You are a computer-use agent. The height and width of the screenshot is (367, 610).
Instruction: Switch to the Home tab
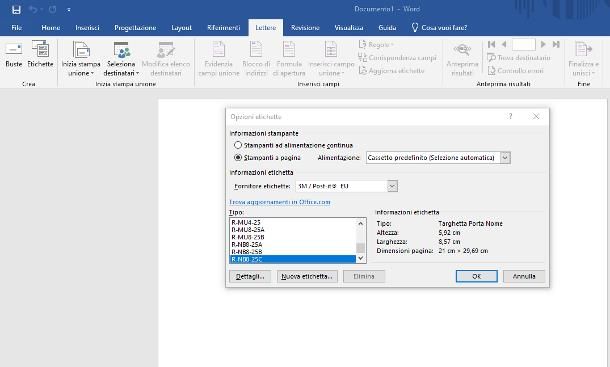point(51,28)
